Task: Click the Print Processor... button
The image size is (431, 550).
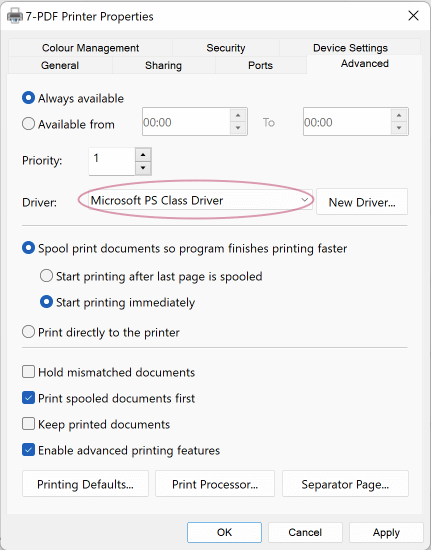Action: [x=215, y=484]
